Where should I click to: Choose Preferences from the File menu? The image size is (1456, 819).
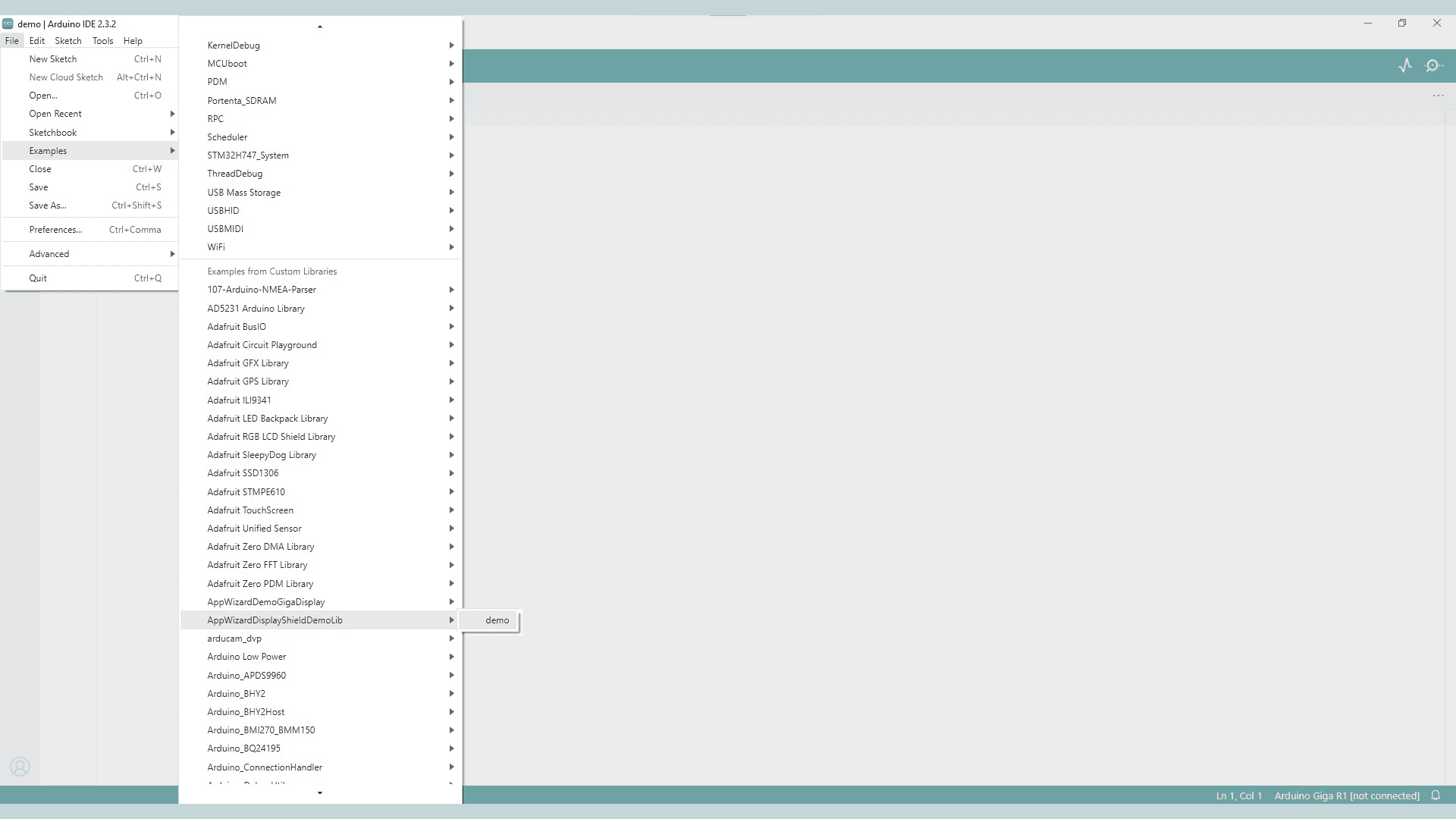pyautogui.click(x=55, y=229)
